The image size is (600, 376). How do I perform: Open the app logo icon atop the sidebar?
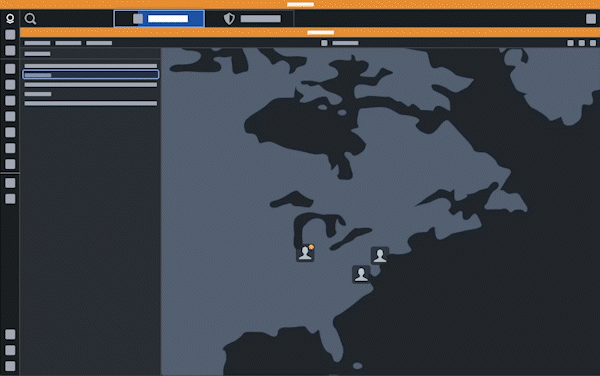point(10,18)
